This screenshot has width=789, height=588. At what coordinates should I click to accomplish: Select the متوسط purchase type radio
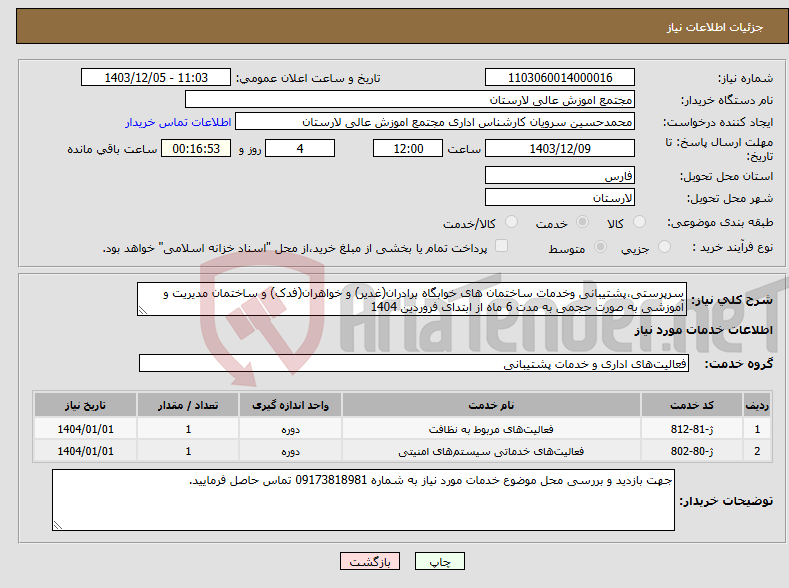[600, 246]
